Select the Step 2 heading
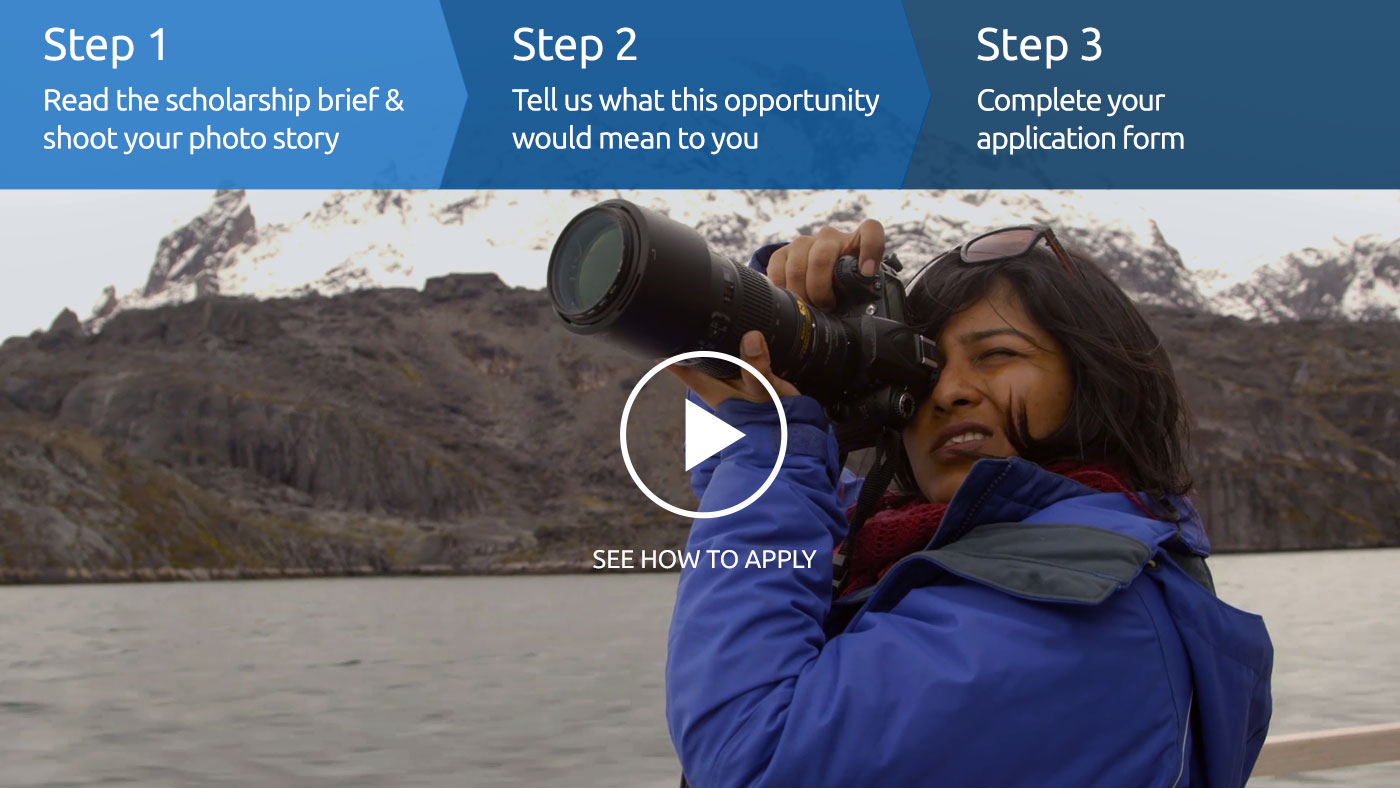Screen dimensions: 1400x788 pos(575,45)
